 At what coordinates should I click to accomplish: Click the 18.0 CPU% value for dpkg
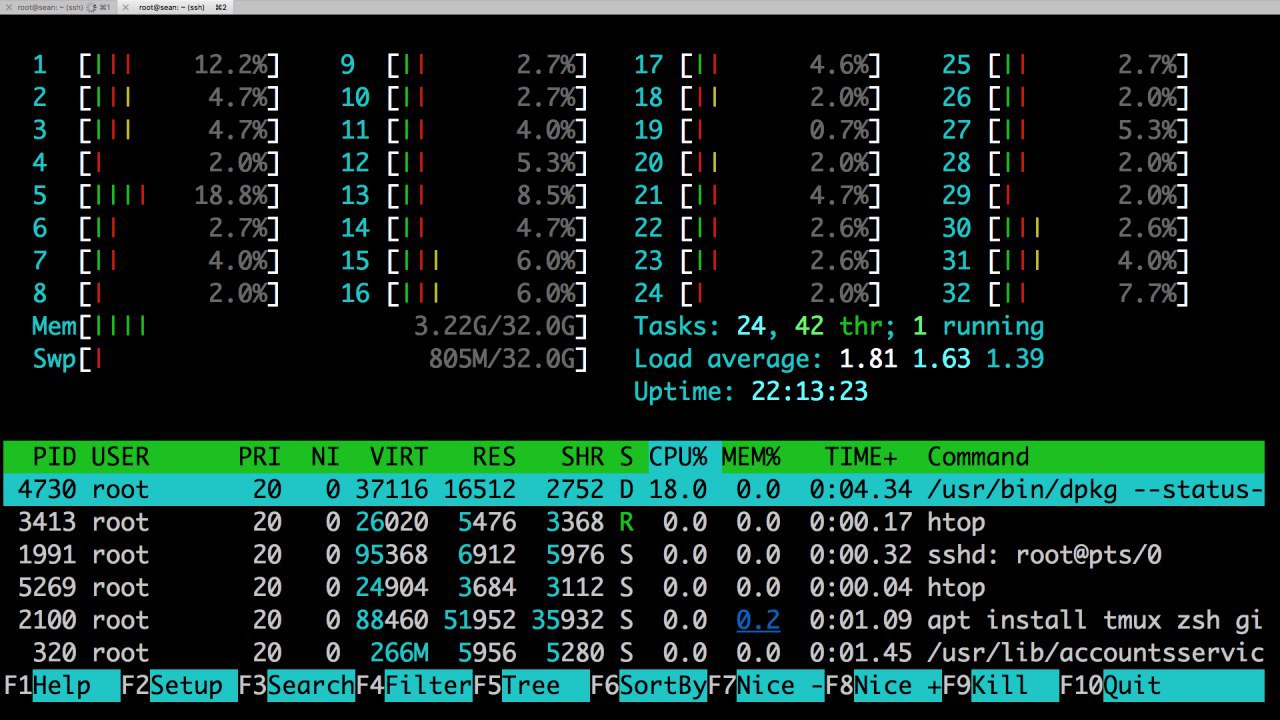[x=678, y=490]
